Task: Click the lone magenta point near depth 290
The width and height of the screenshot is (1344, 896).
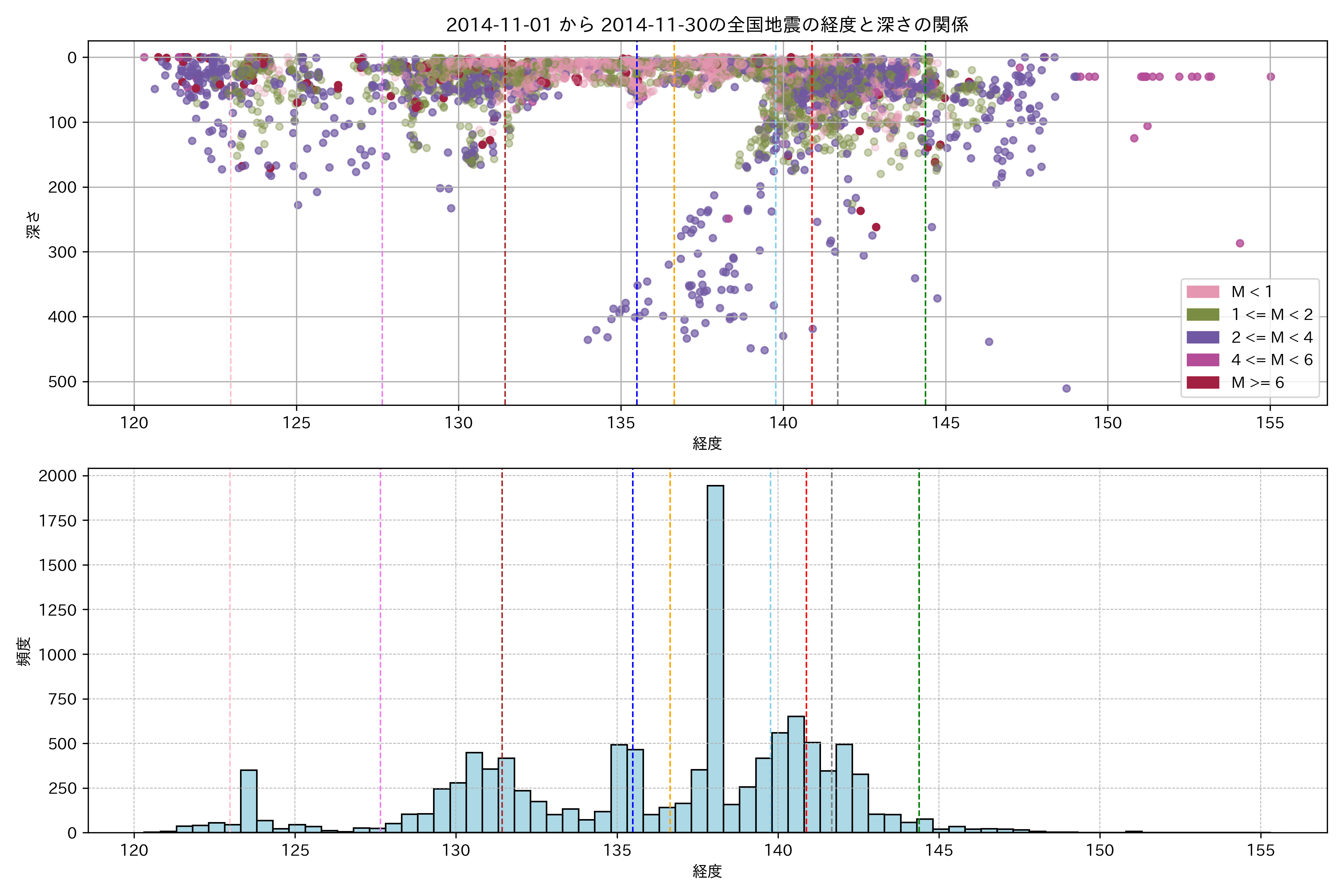Action: pyautogui.click(x=1239, y=243)
